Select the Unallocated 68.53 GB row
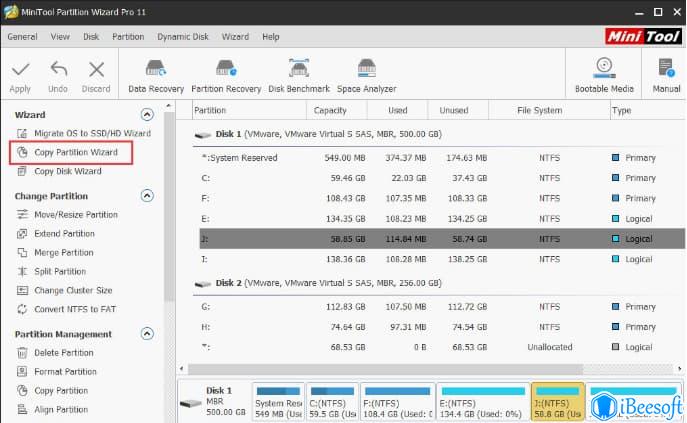Viewport: 687px width, 423px height. coord(442,347)
